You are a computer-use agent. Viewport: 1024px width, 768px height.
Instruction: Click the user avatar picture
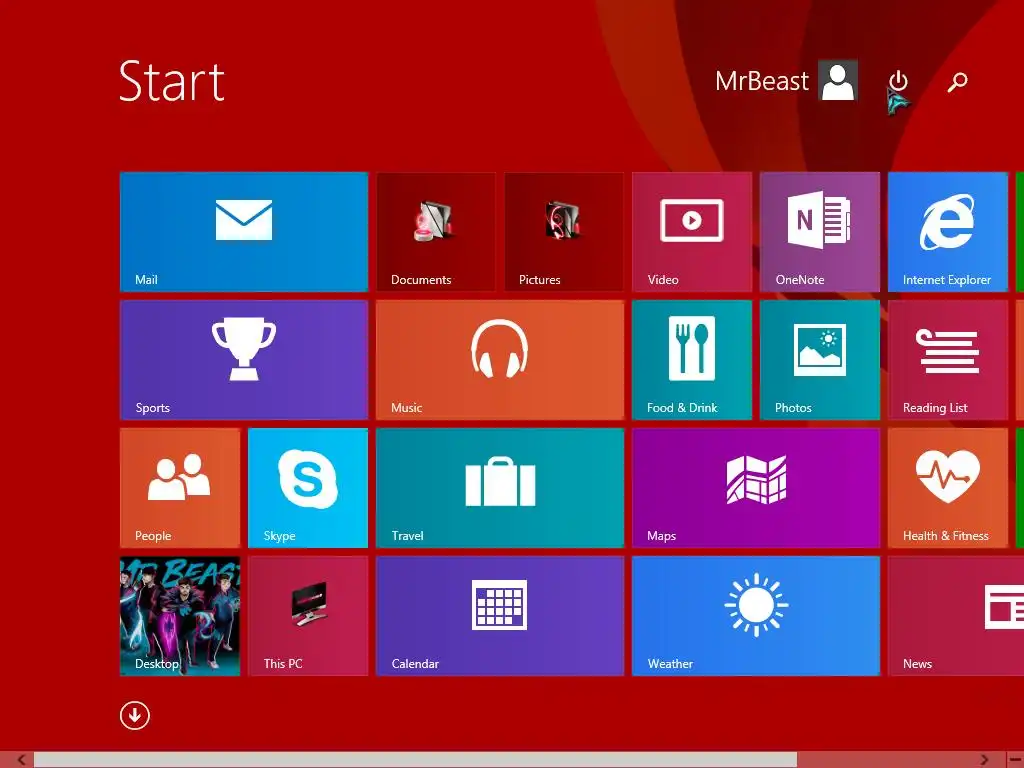pos(839,81)
